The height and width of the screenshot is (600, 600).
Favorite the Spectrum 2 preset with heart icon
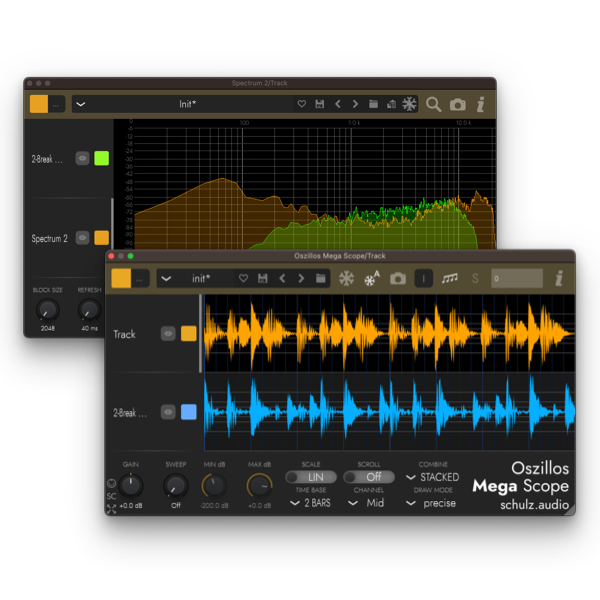coord(301,104)
